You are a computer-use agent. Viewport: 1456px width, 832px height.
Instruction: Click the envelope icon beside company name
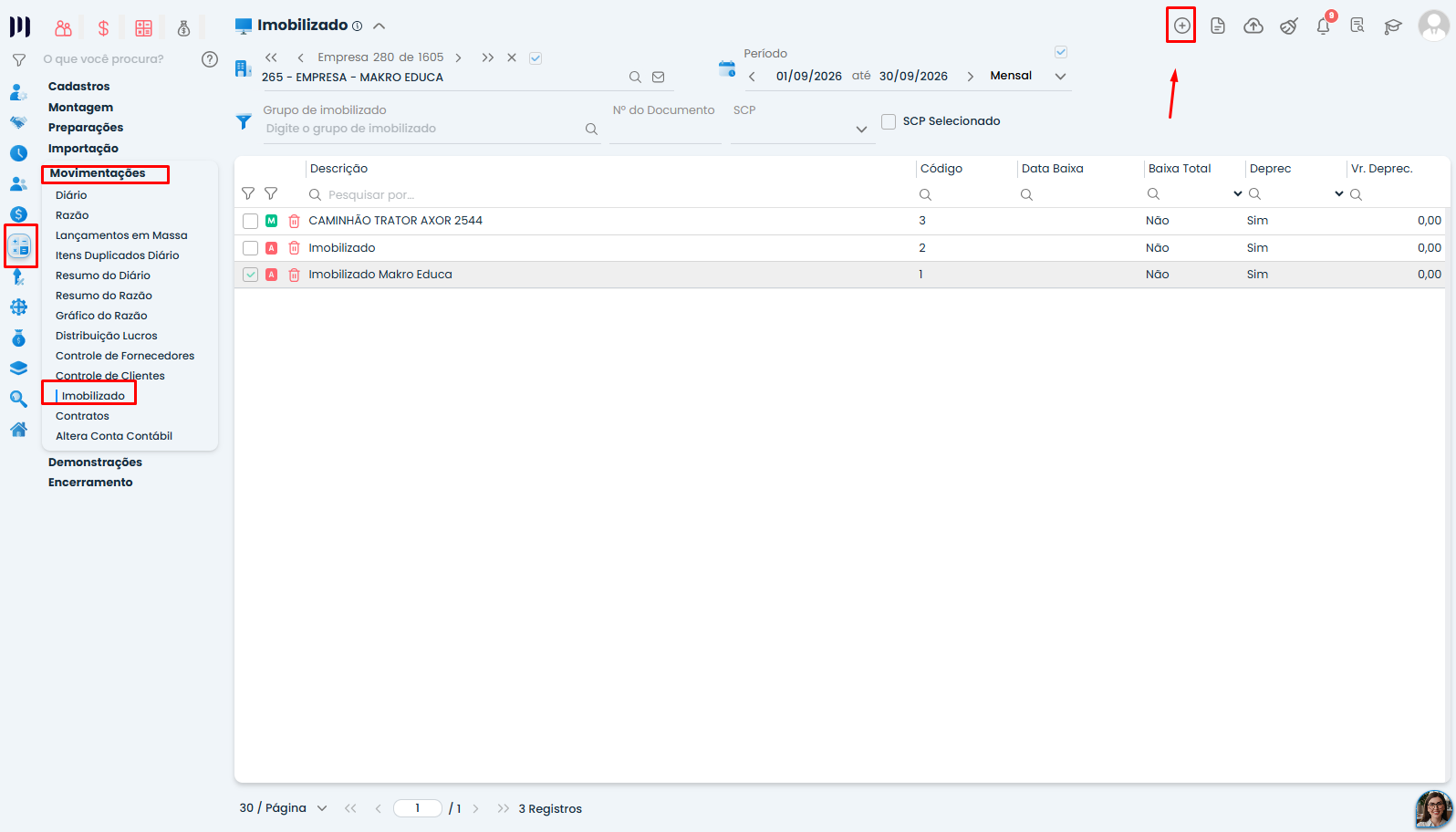tap(658, 78)
